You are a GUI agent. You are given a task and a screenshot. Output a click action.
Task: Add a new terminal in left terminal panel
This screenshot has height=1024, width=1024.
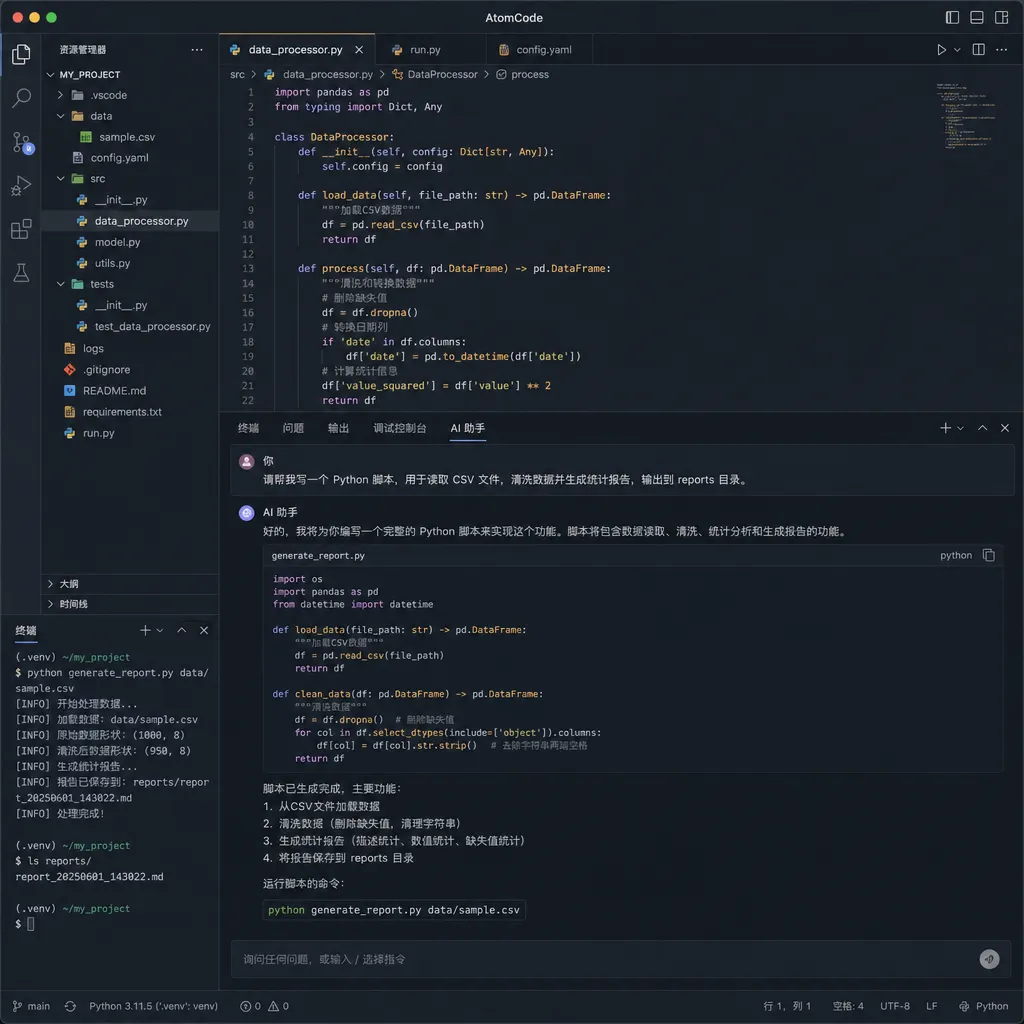[x=145, y=630]
